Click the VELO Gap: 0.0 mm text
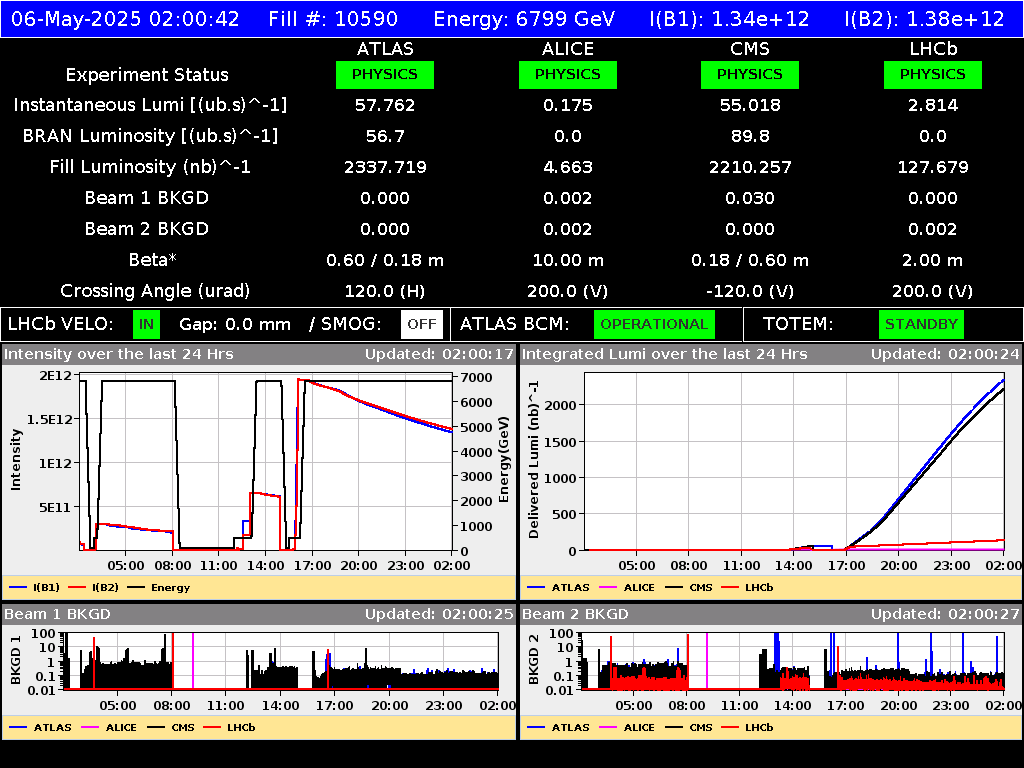 coord(234,325)
